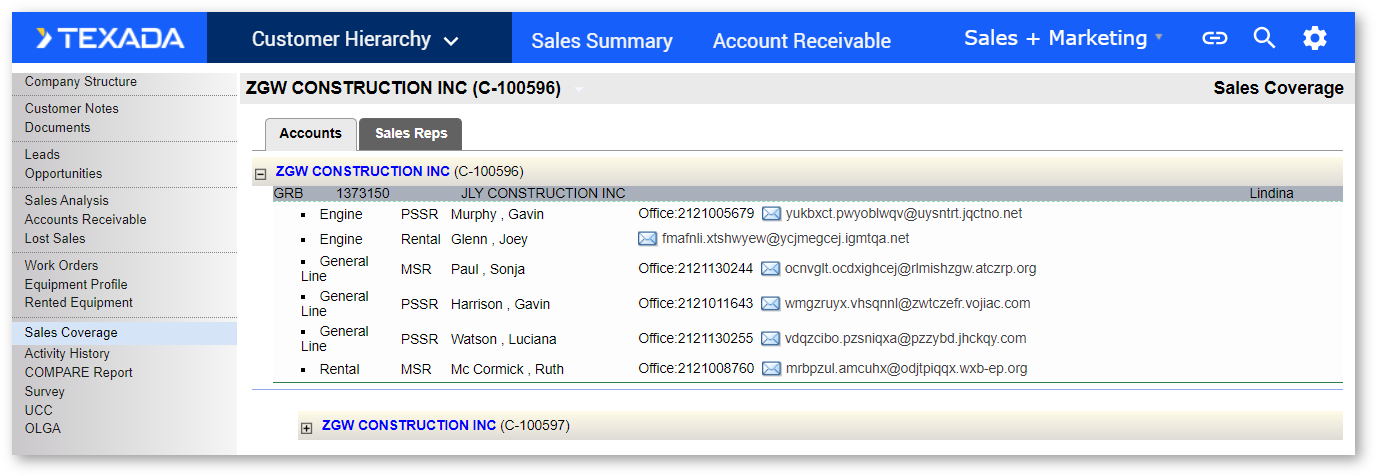This screenshot has height=476, width=1376.
Task: Click the name Glenn, Joey
Action: click(489, 239)
